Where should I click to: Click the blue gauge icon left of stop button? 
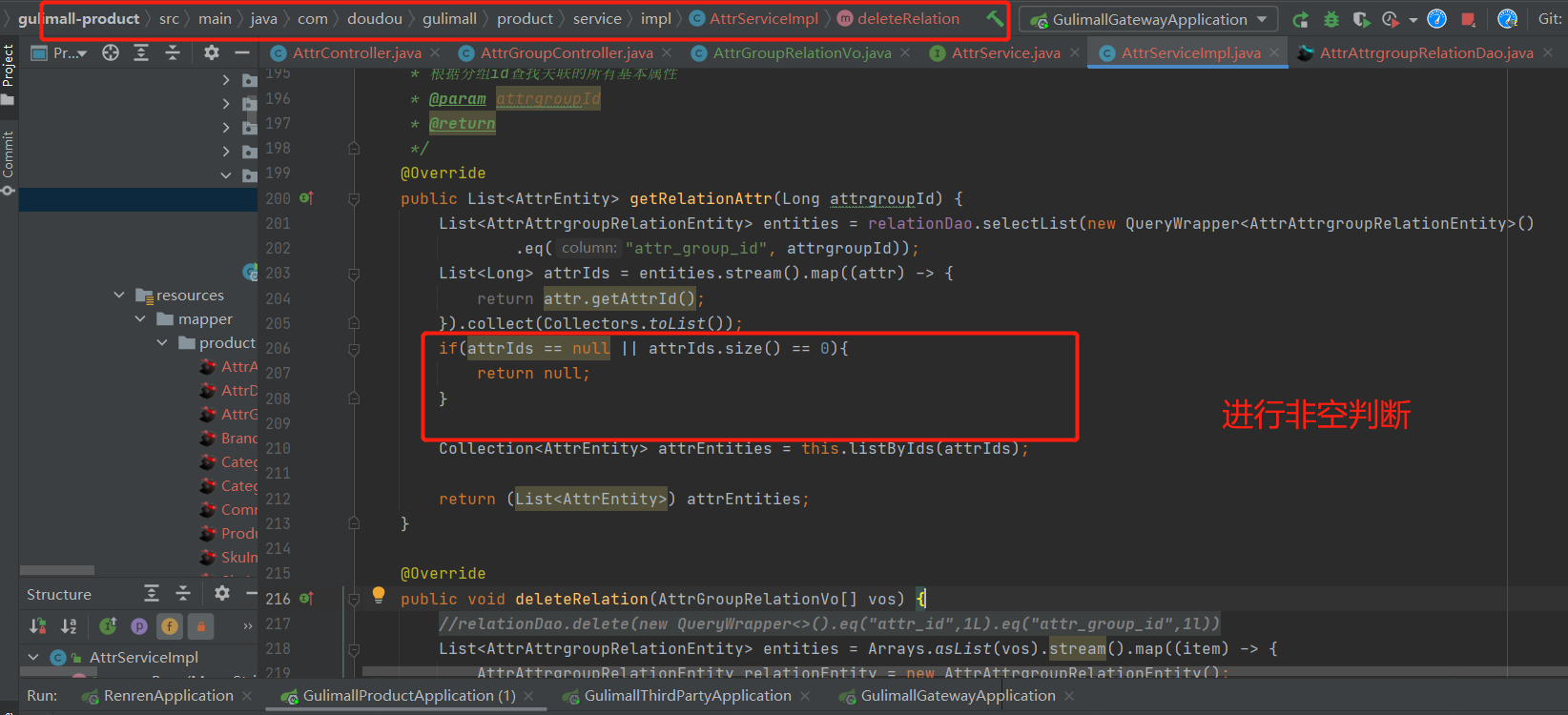(x=1437, y=19)
